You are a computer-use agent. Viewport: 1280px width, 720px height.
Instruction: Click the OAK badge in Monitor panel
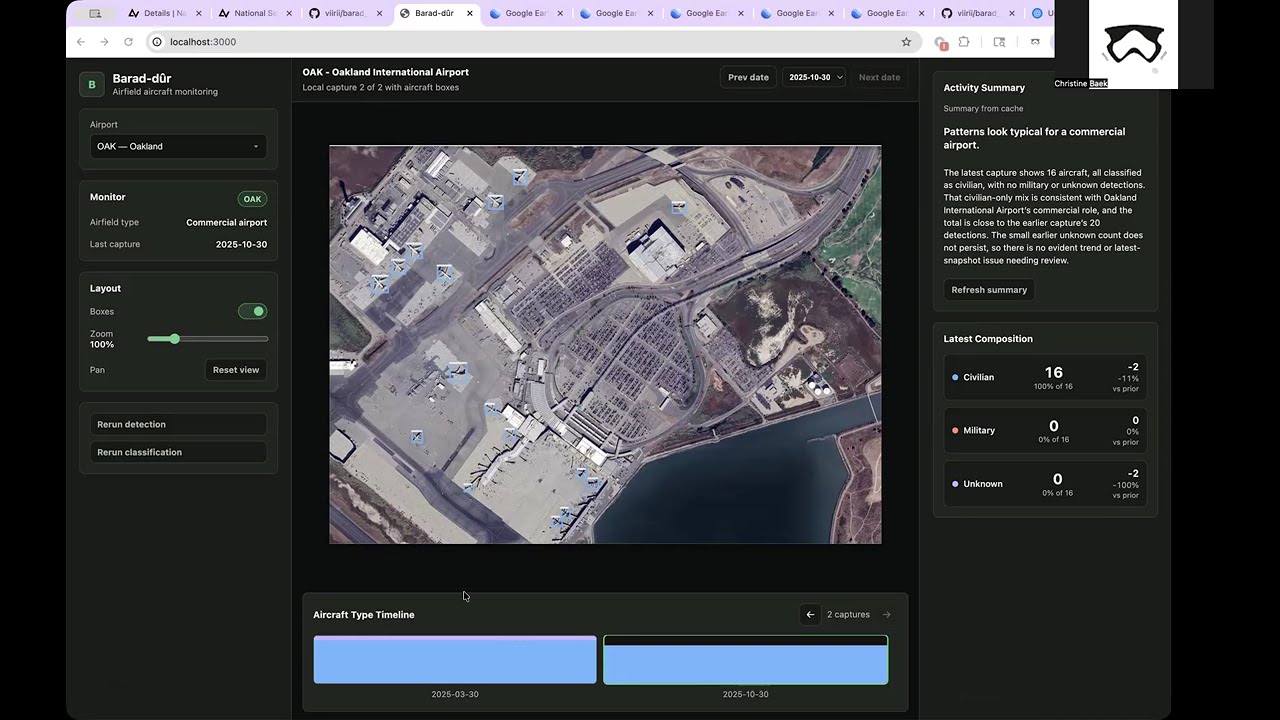252,199
